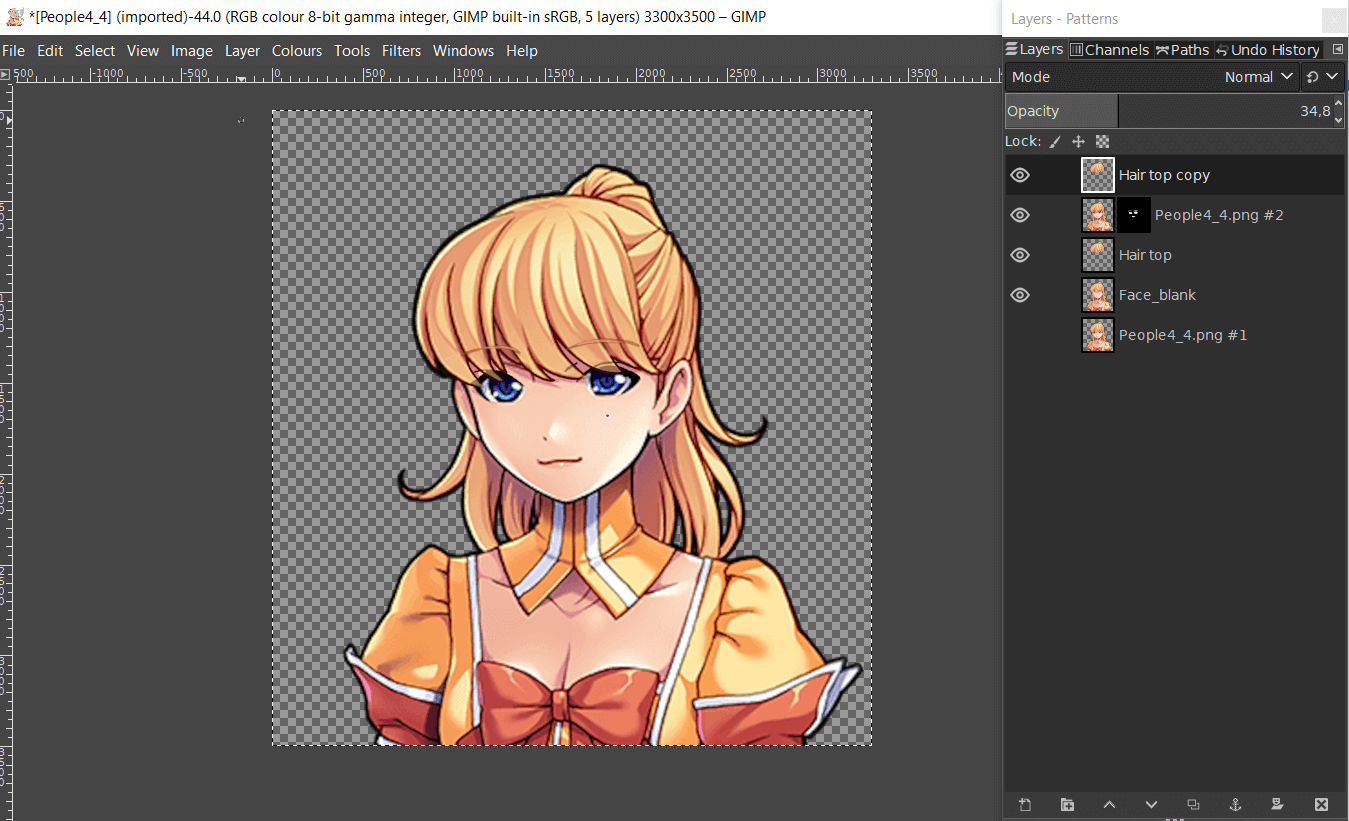Open the layer Mode dropdown

click(x=1152, y=77)
